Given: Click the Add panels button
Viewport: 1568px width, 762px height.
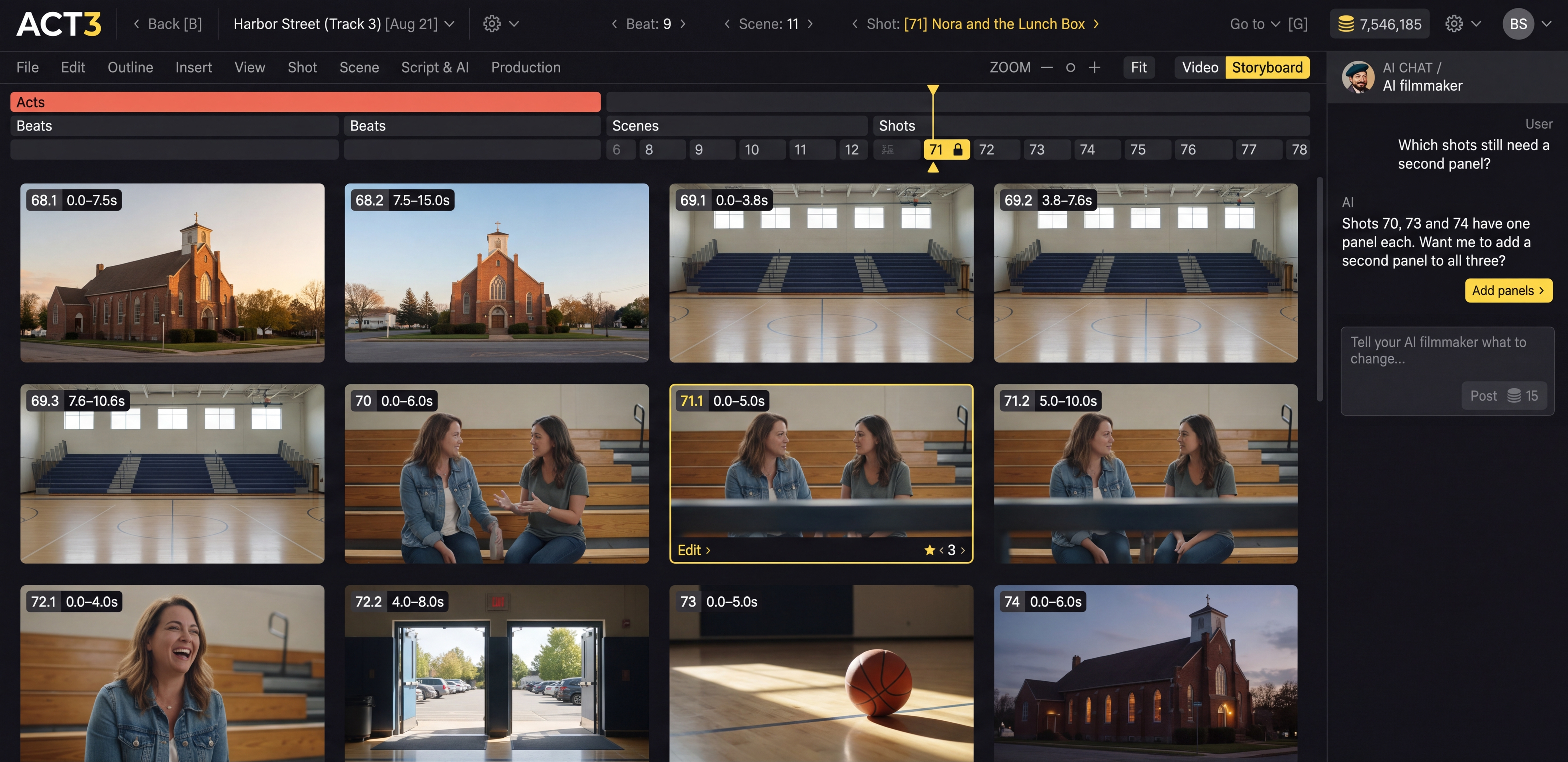Looking at the screenshot, I should pos(1508,291).
